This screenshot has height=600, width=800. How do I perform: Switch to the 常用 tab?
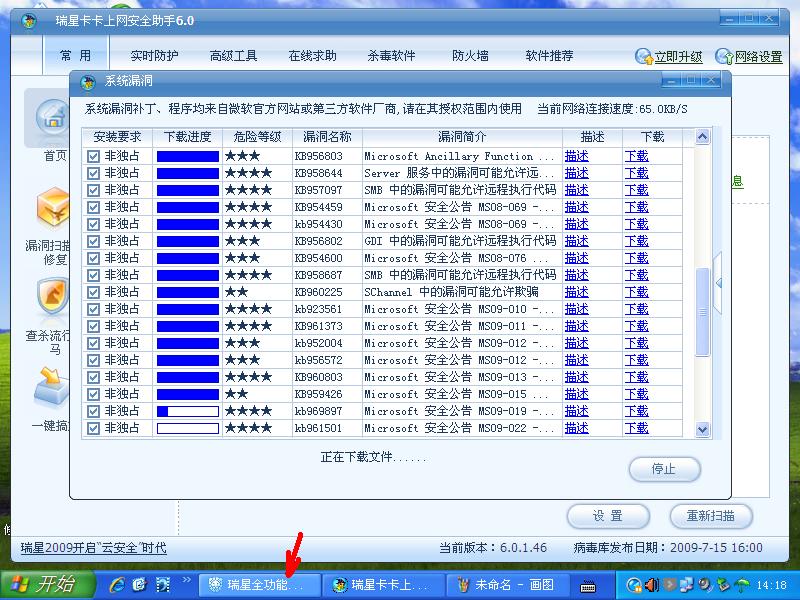coord(76,56)
